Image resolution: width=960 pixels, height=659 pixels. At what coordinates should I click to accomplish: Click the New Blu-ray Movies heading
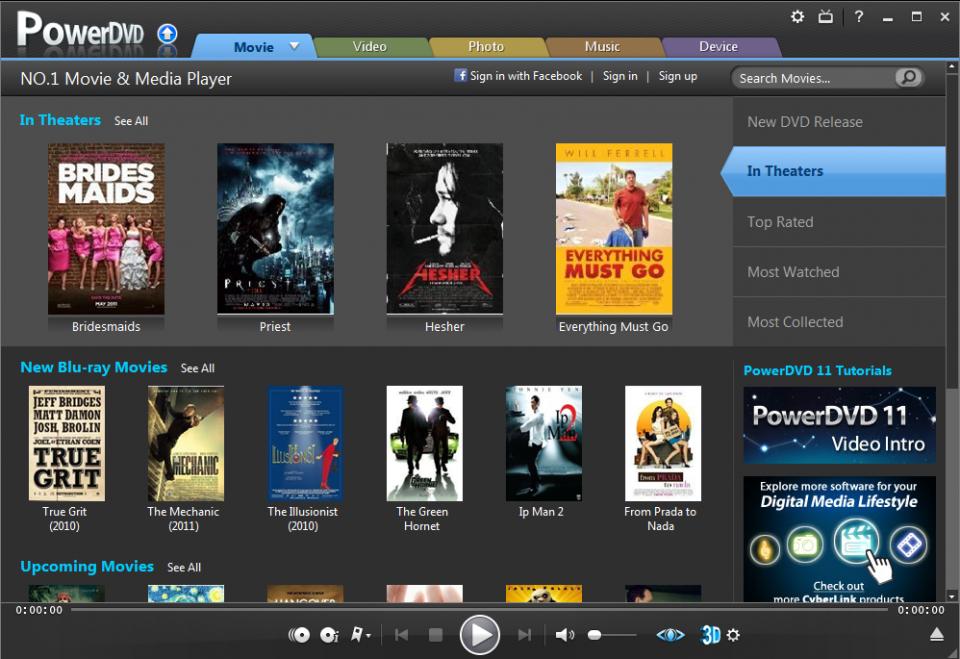pyautogui.click(x=94, y=367)
